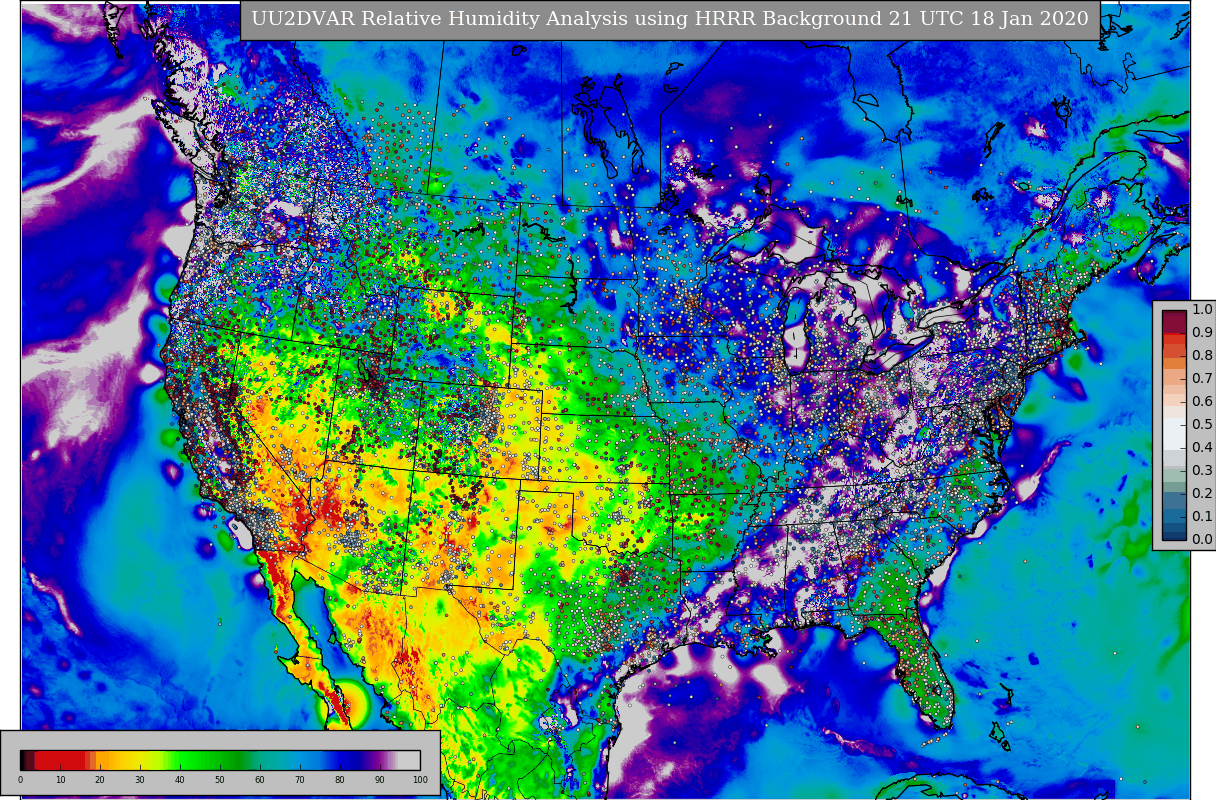
Task: Click the '0.8' label on the right colorbar
Action: [x=1201, y=355]
